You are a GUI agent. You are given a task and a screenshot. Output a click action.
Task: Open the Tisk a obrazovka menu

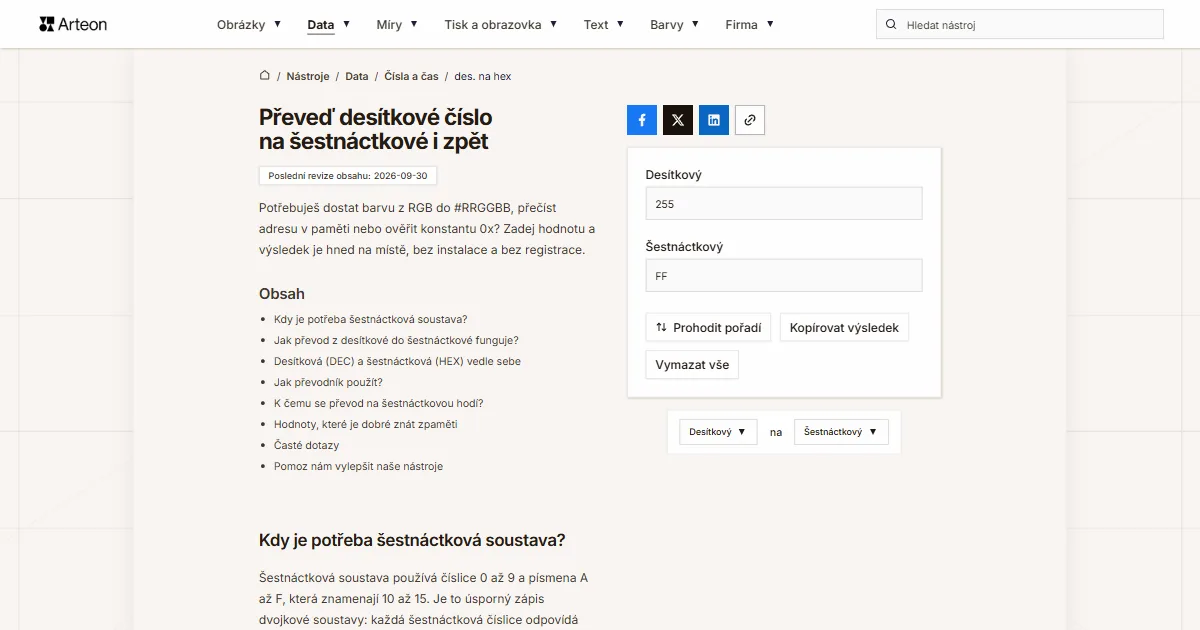[501, 24]
